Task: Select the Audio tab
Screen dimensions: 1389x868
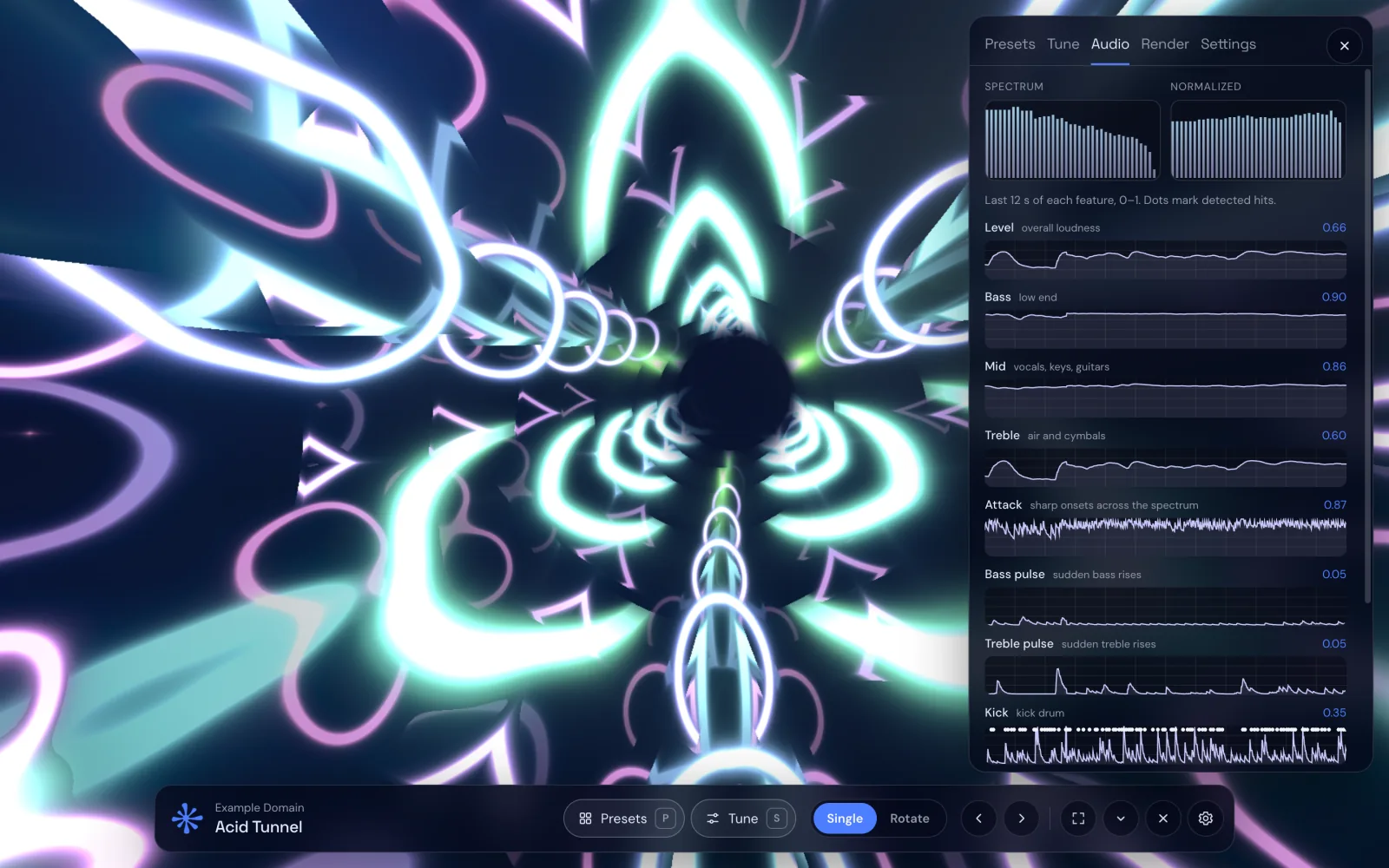Action: 1109,44
